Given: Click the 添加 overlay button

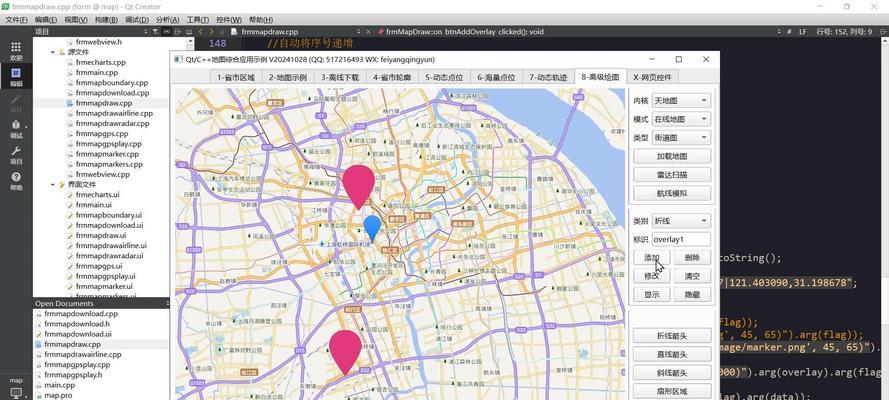Looking at the screenshot, I should coord(652,258).
